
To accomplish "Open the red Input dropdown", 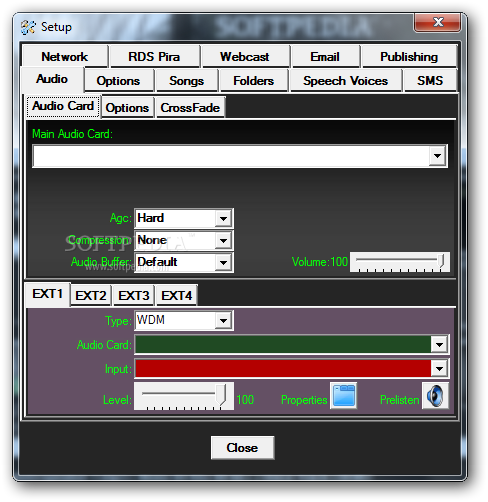I will 439,368.
